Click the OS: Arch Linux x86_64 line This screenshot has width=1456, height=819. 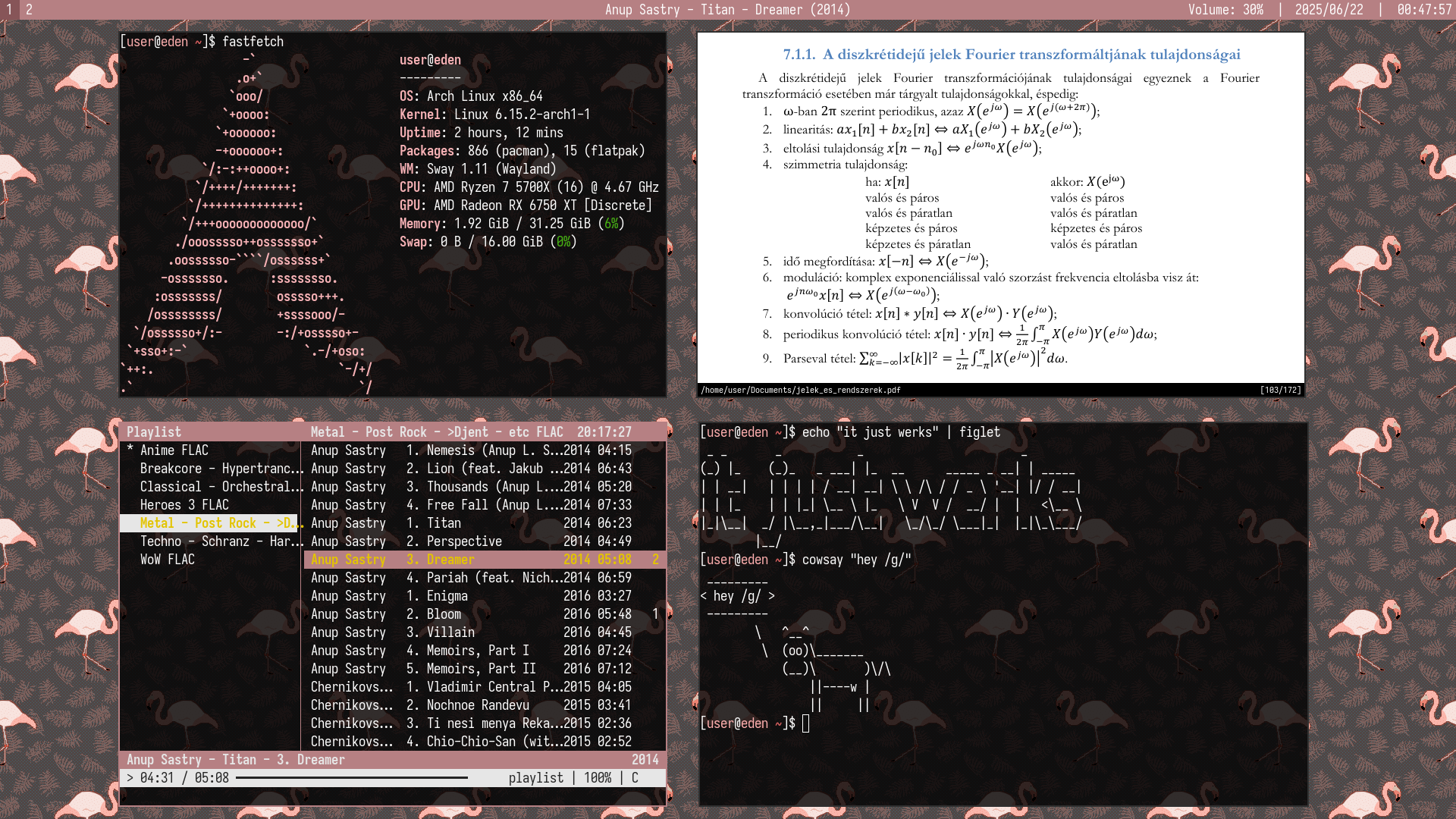pos(471,96)
